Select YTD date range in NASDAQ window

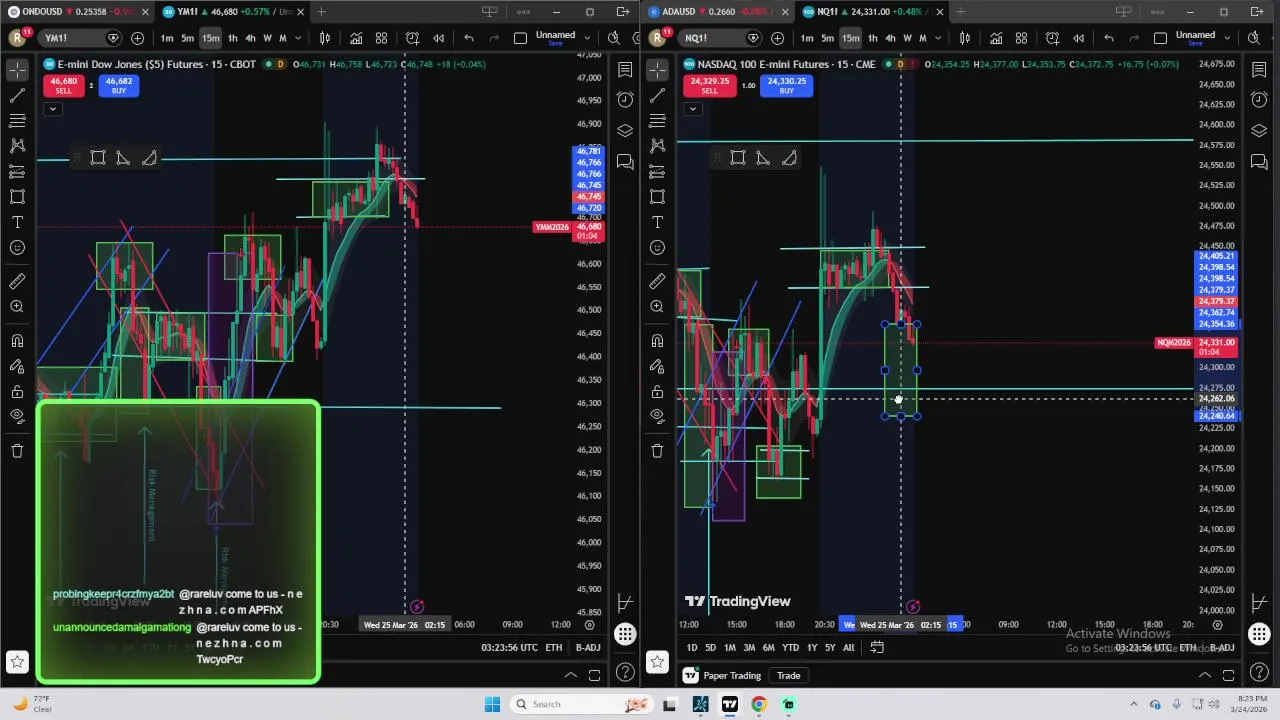[x=790, y=648]
